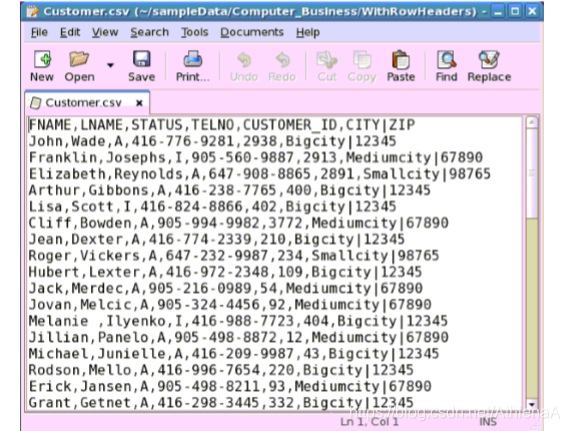
Task: Open the View menu
Action: point(105,32)
